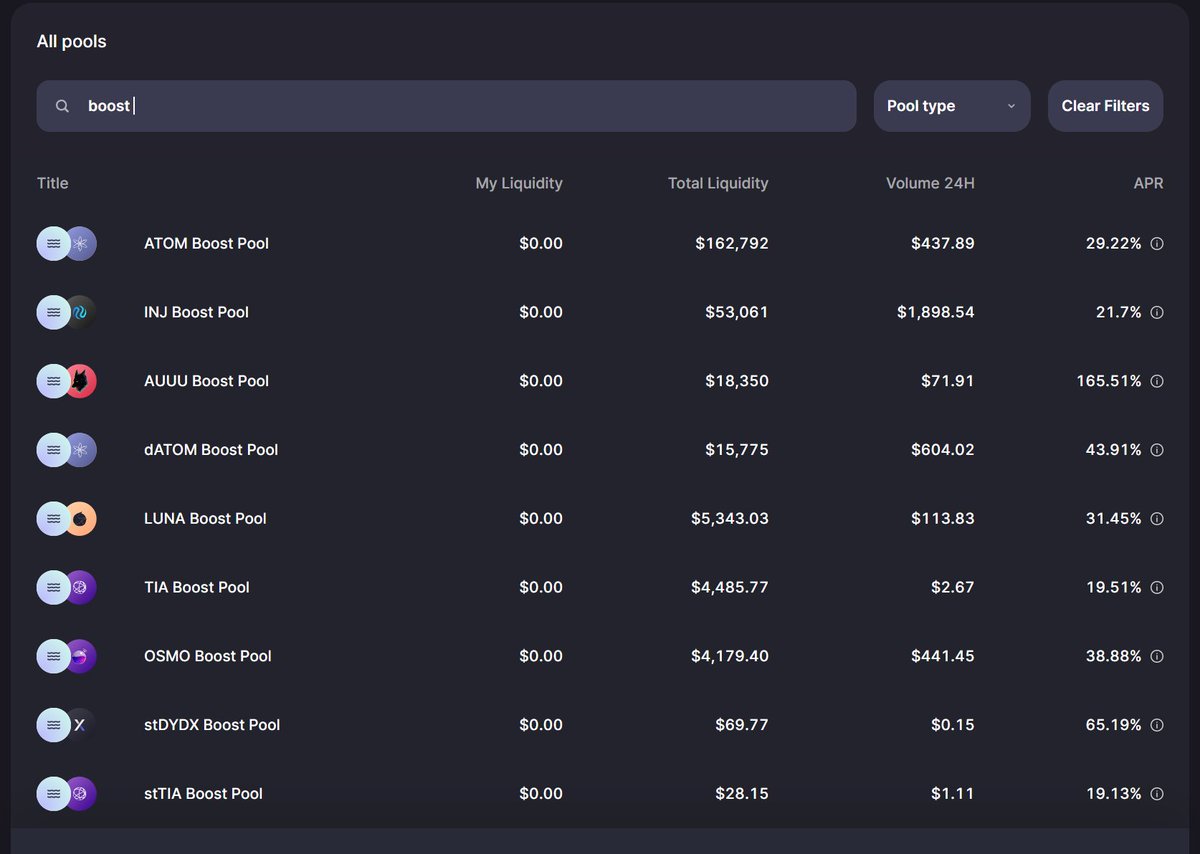Sort pools by Title column header
This screenshot has height=854, width=1200.
(x=53, y=183)
